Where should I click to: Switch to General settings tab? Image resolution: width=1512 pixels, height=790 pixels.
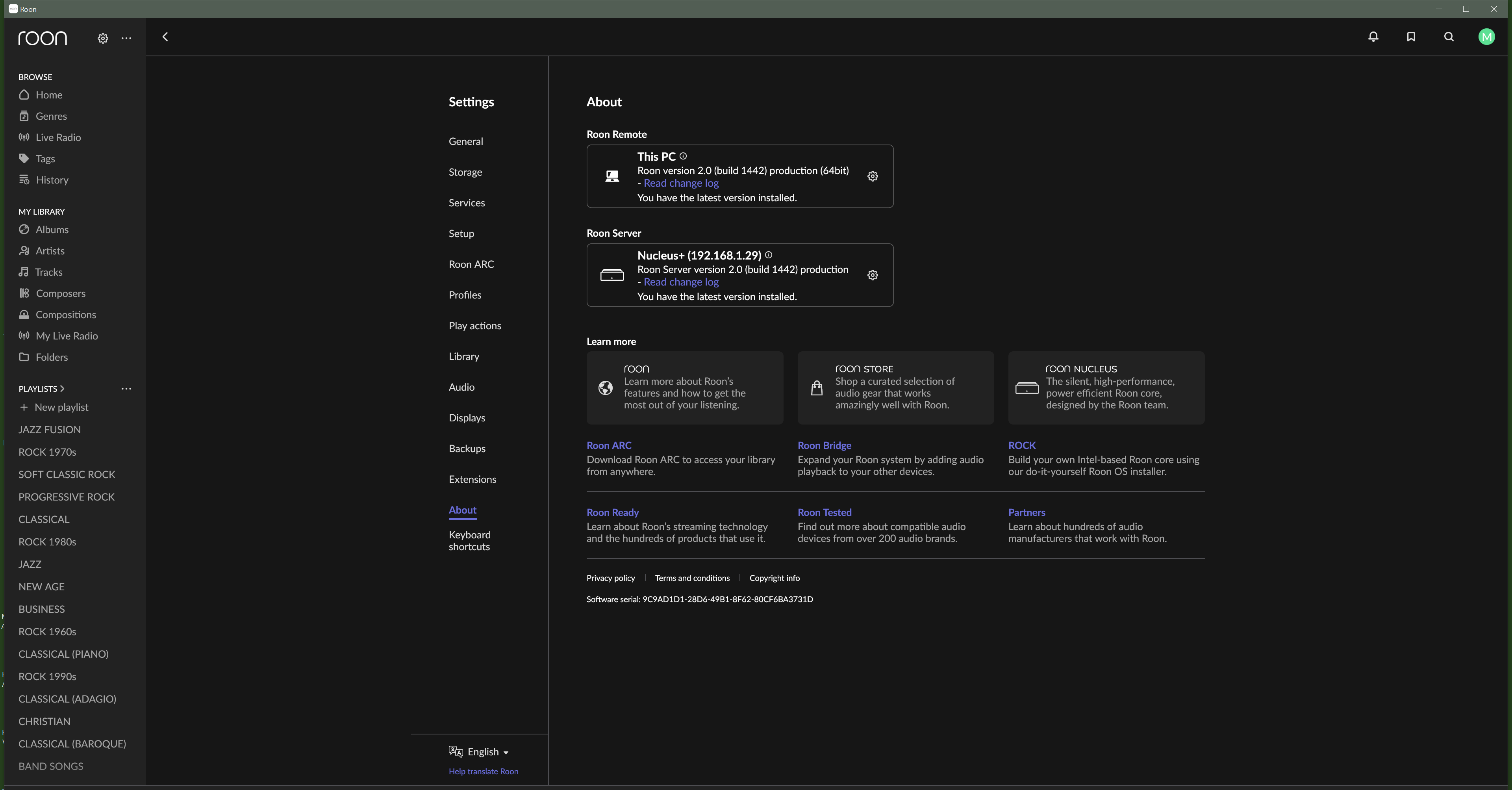pos(465,141)
